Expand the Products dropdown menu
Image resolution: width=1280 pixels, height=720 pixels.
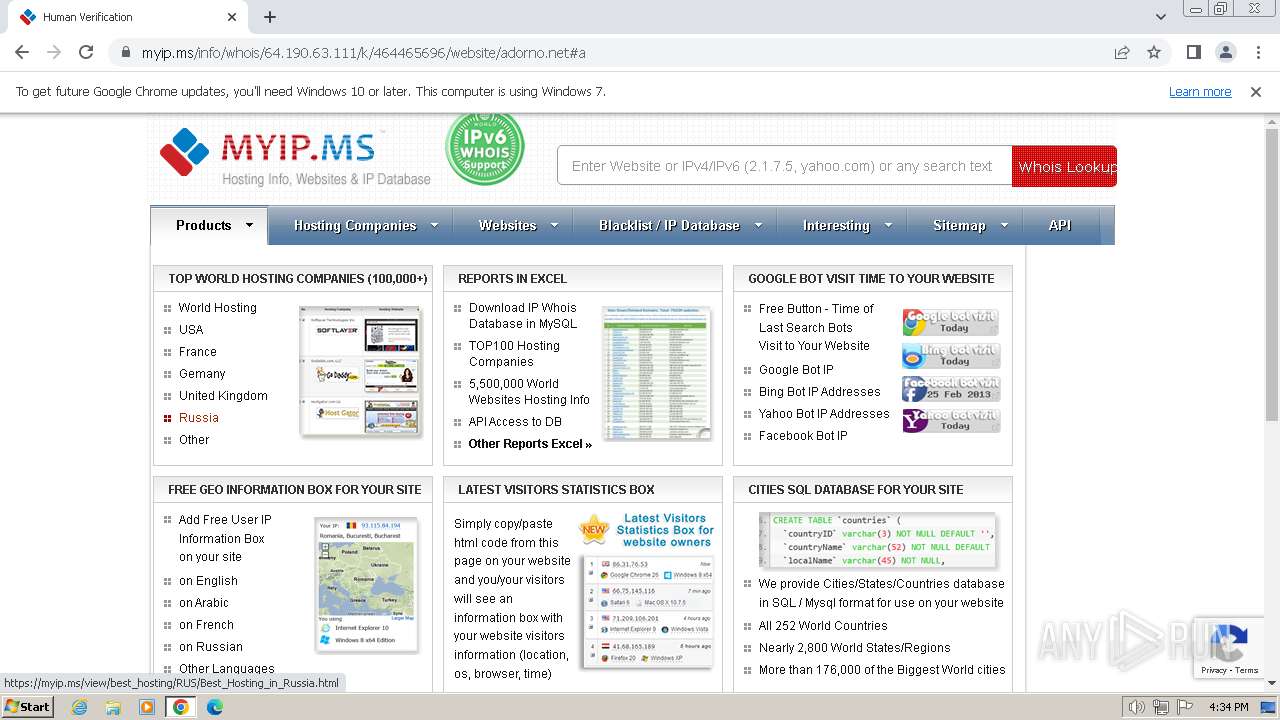click(x=209, y=225)
